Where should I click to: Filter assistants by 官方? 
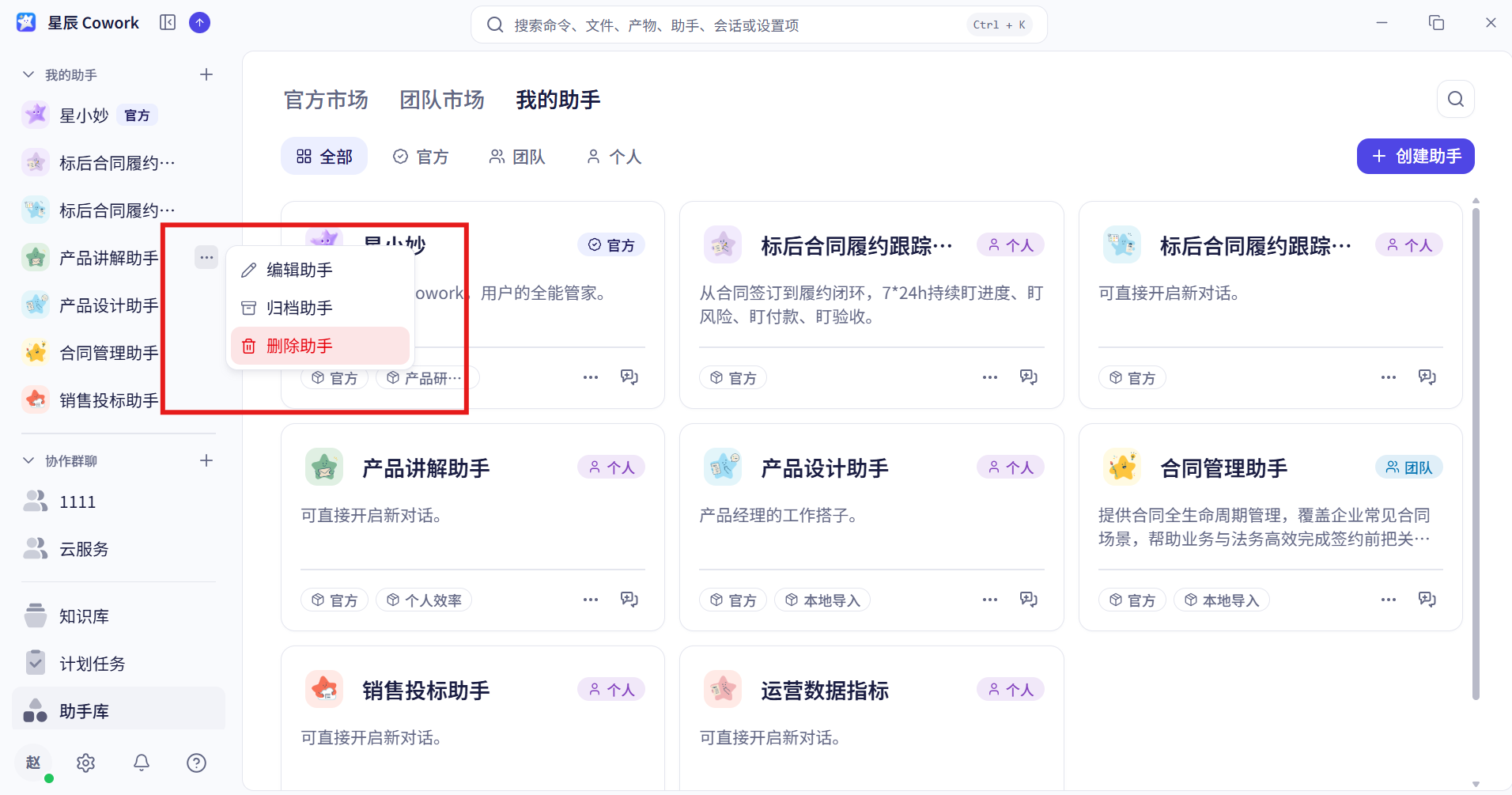(x=421, y=157)
